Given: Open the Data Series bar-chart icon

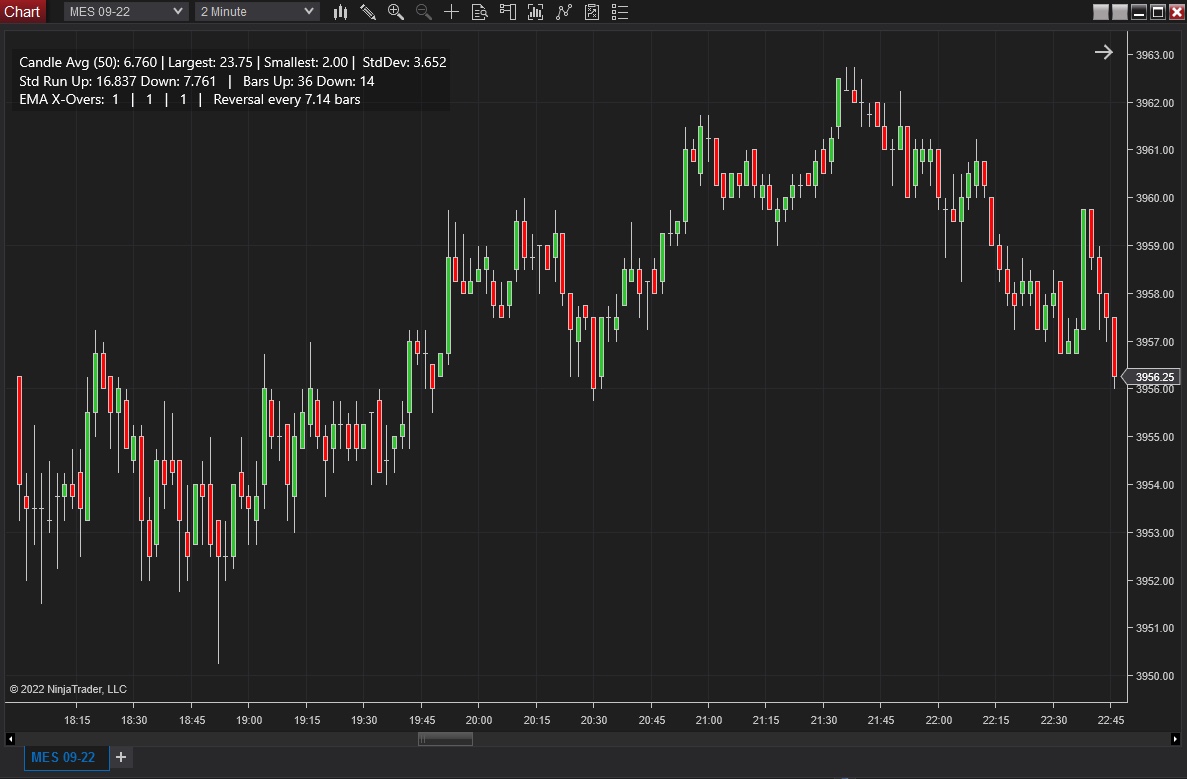Looking at the screenshot, I should [x=535, y=11].
